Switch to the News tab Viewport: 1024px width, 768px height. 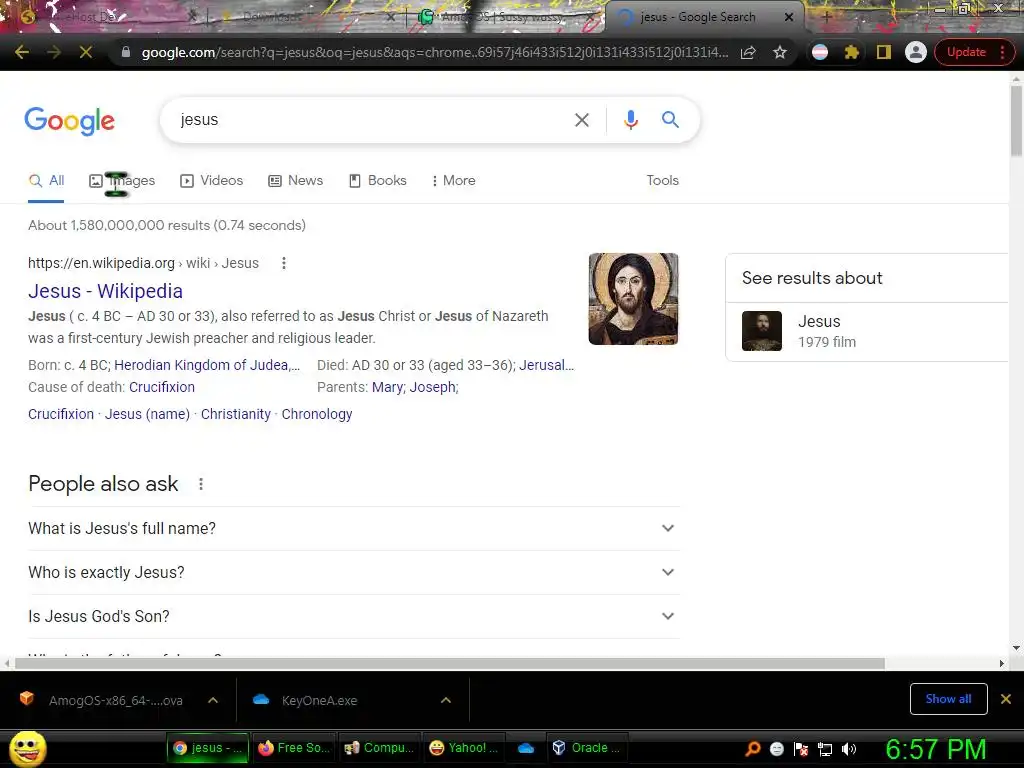pos(296,181)
